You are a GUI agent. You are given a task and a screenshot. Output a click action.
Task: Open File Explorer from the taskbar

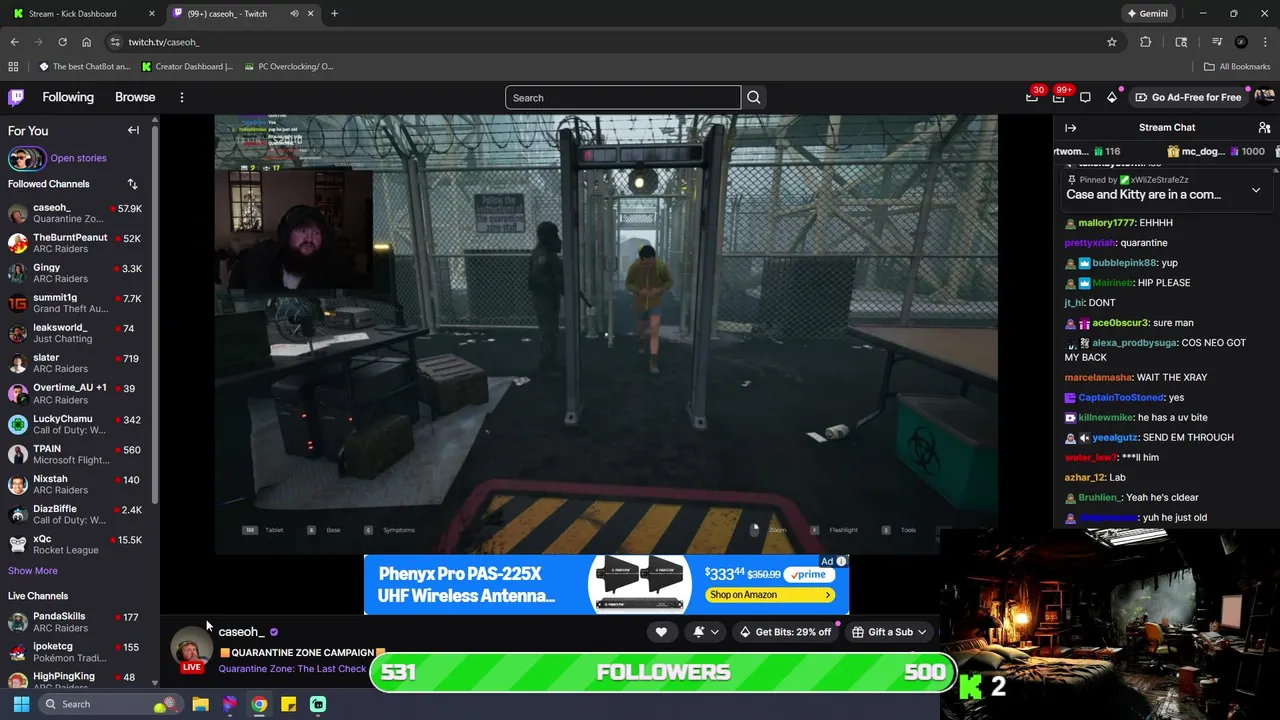pyautogui.click(x=200, y=704)
